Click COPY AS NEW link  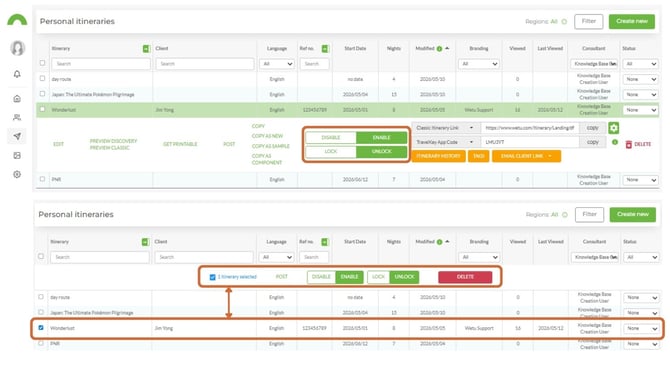(267, 136)
